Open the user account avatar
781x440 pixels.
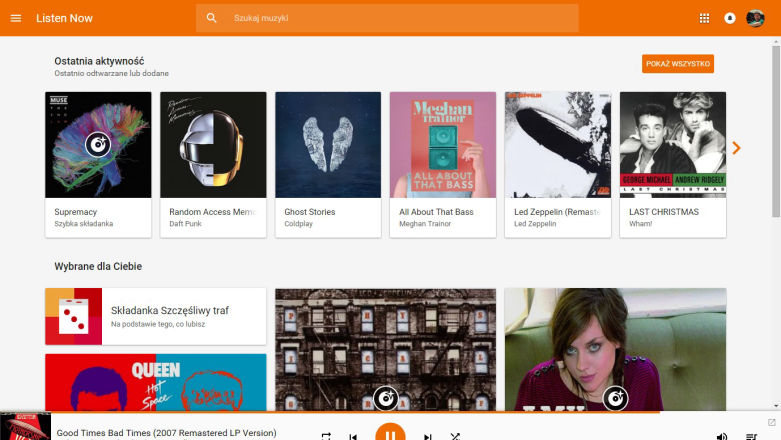coord(755,18)
